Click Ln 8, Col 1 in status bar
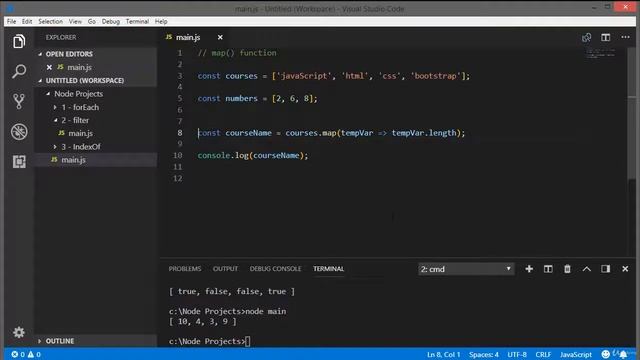Screen dimensions: 640x360 (444, 354)
